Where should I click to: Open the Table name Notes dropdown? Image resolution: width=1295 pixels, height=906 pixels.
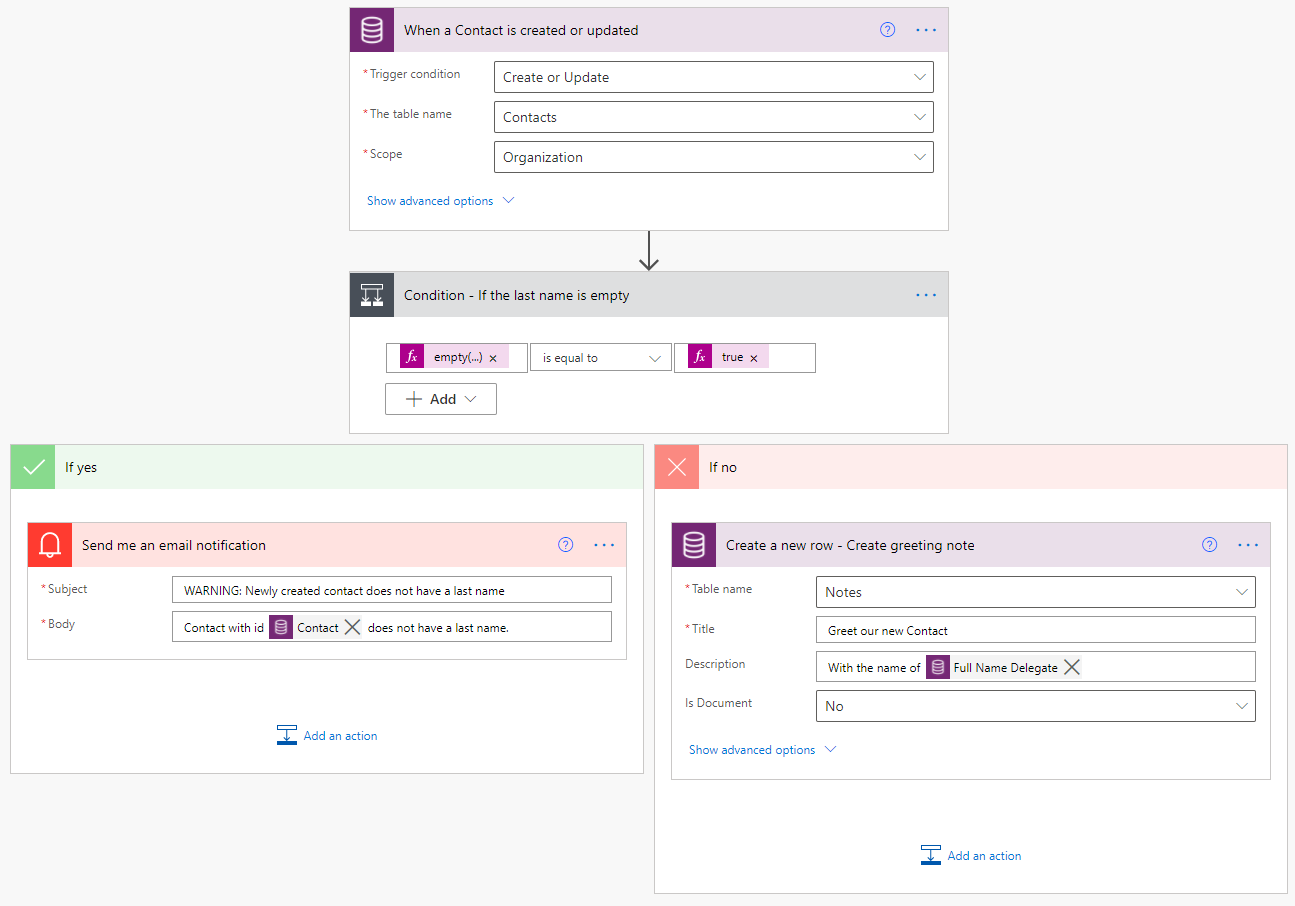coord(1036,592)
